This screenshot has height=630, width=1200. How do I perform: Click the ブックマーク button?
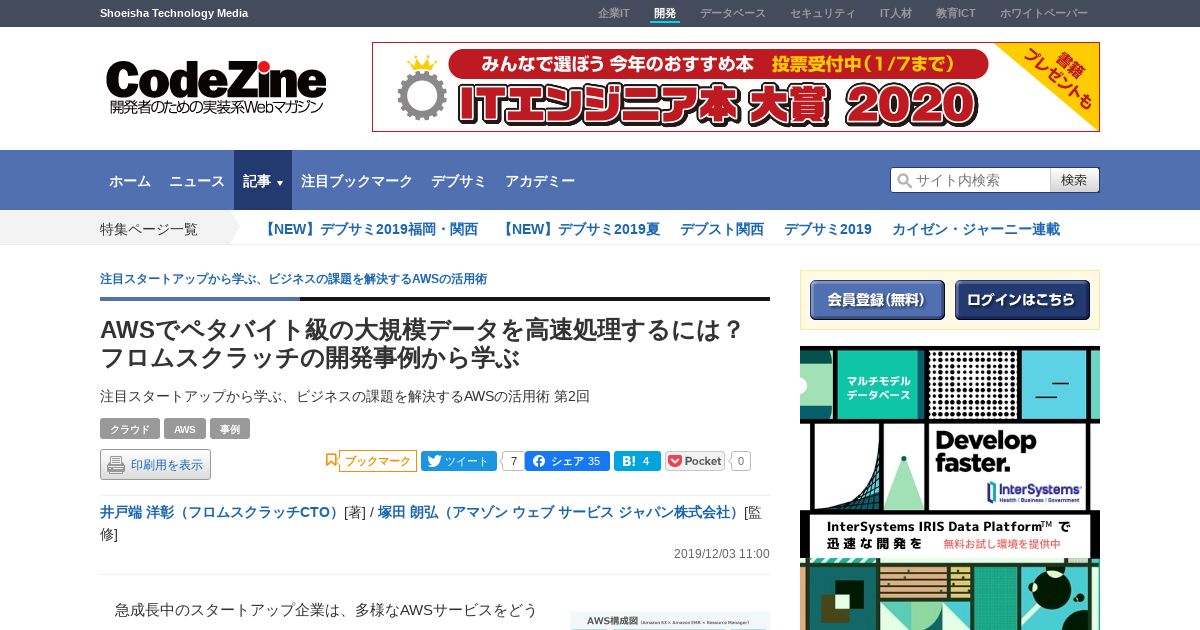click(377, 461)
